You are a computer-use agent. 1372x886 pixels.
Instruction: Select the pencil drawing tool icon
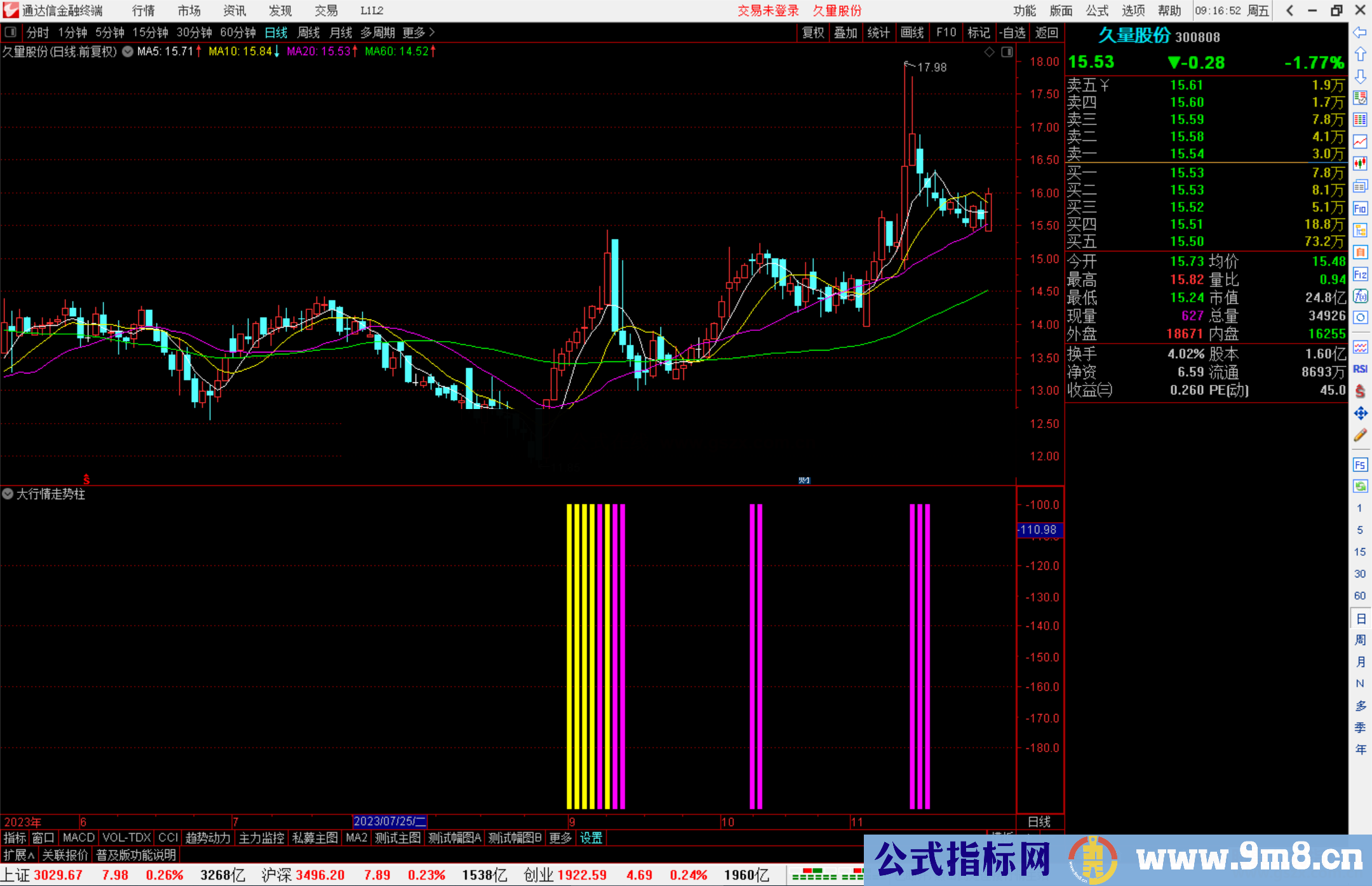click(1360, 436)
